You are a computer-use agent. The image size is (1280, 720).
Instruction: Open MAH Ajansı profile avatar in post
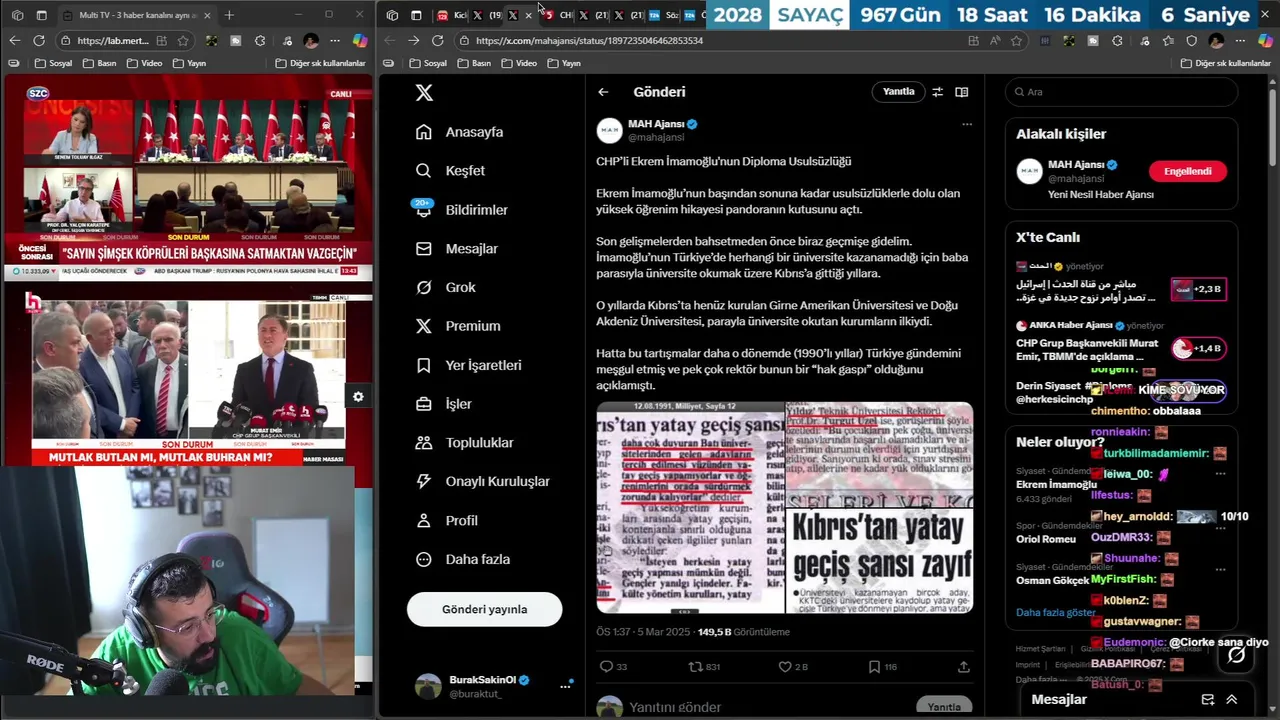(610, 131)
